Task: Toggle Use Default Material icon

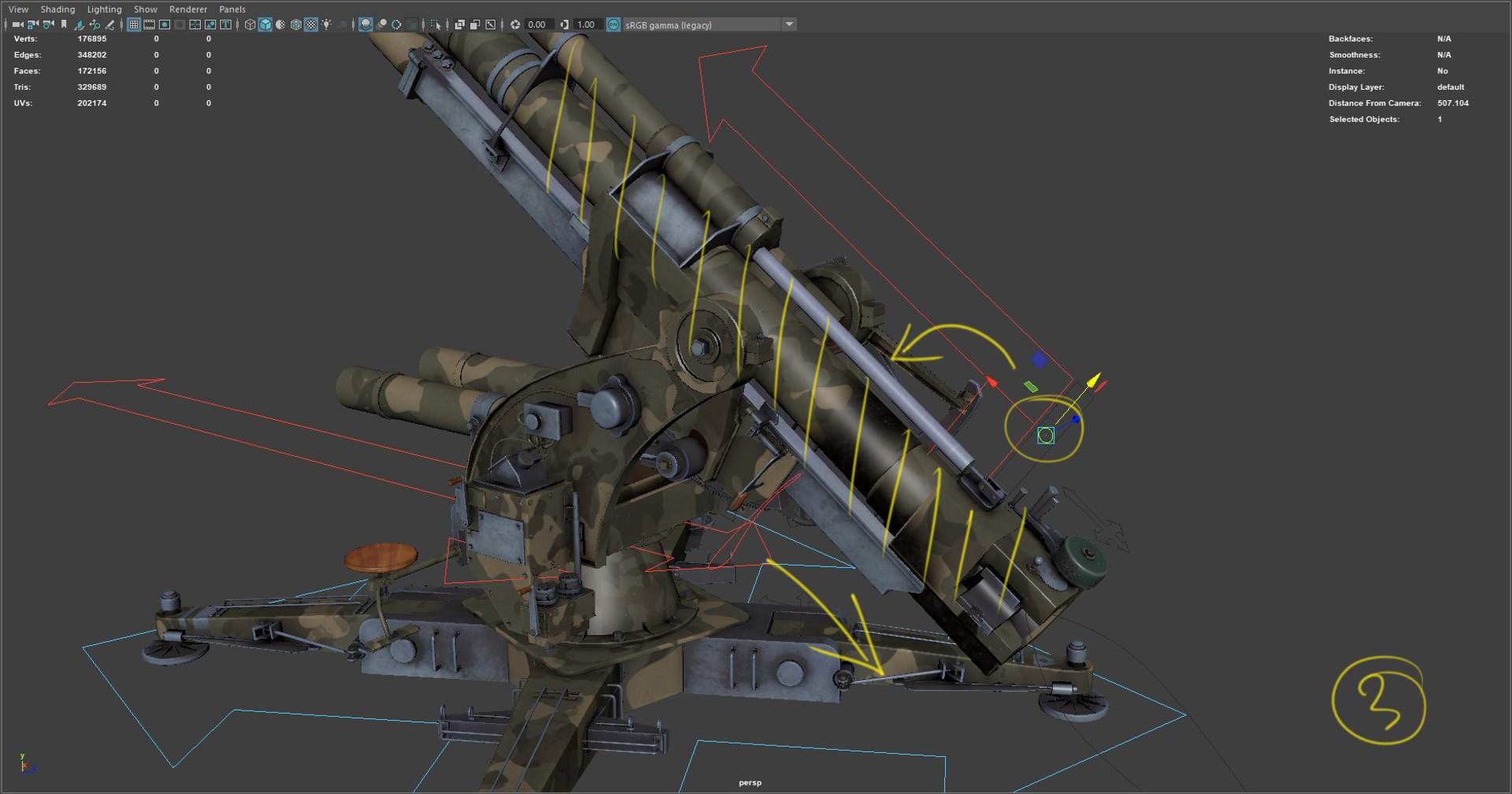Action: tap(280, 24)
